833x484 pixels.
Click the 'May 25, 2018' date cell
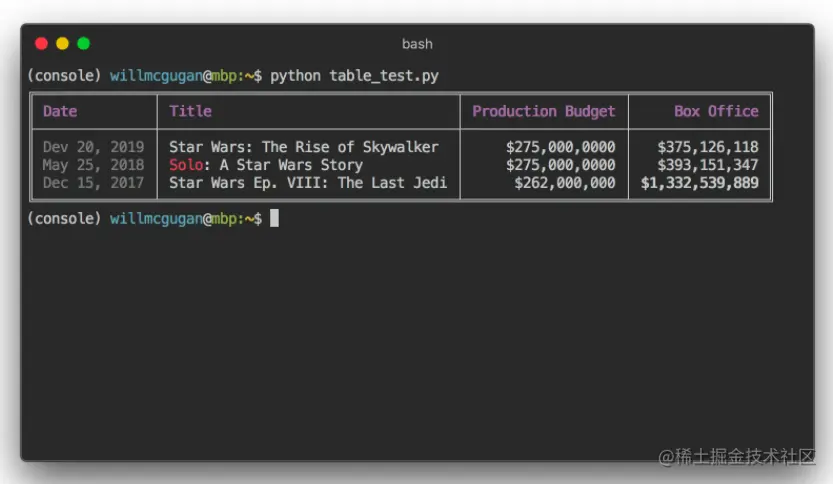pyautogui.click(x=94, y=165)
